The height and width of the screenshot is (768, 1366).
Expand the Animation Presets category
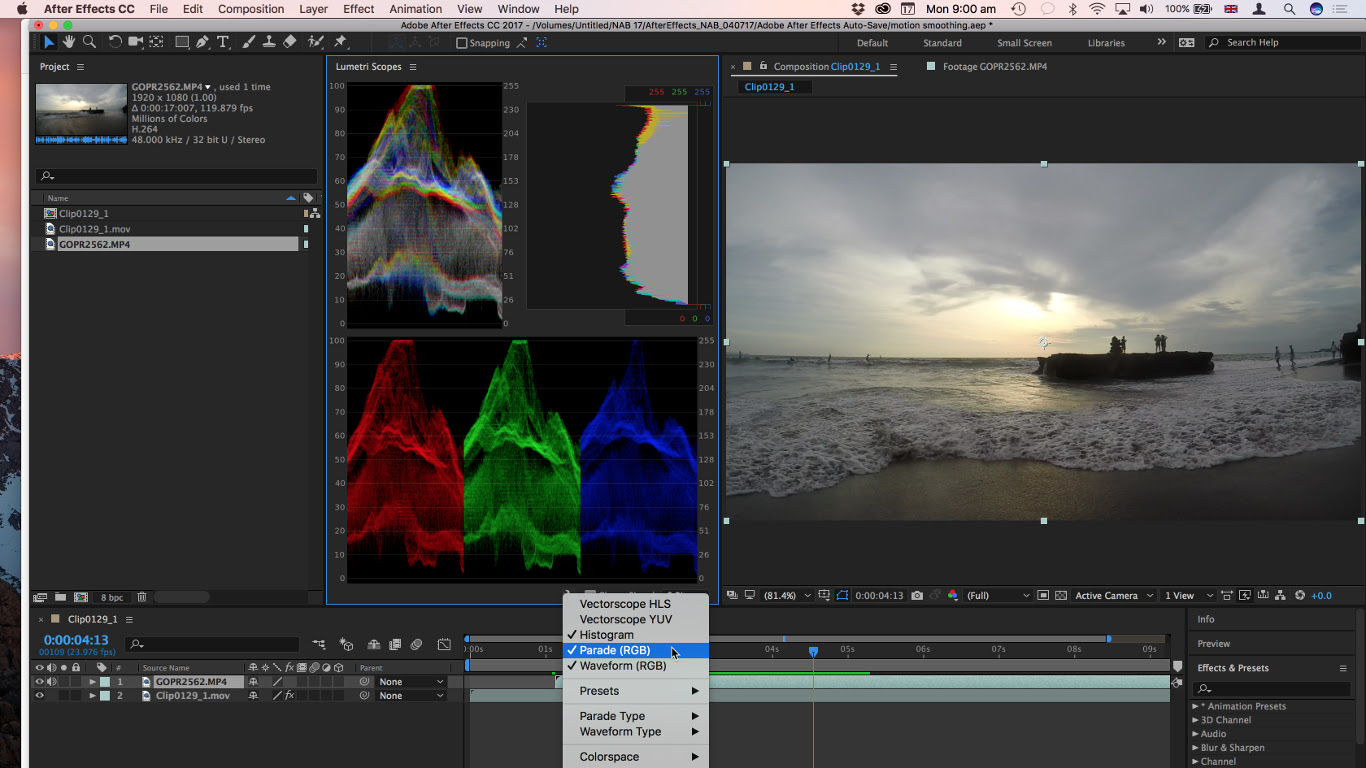pyautogui.click(x=1195, y=706)
